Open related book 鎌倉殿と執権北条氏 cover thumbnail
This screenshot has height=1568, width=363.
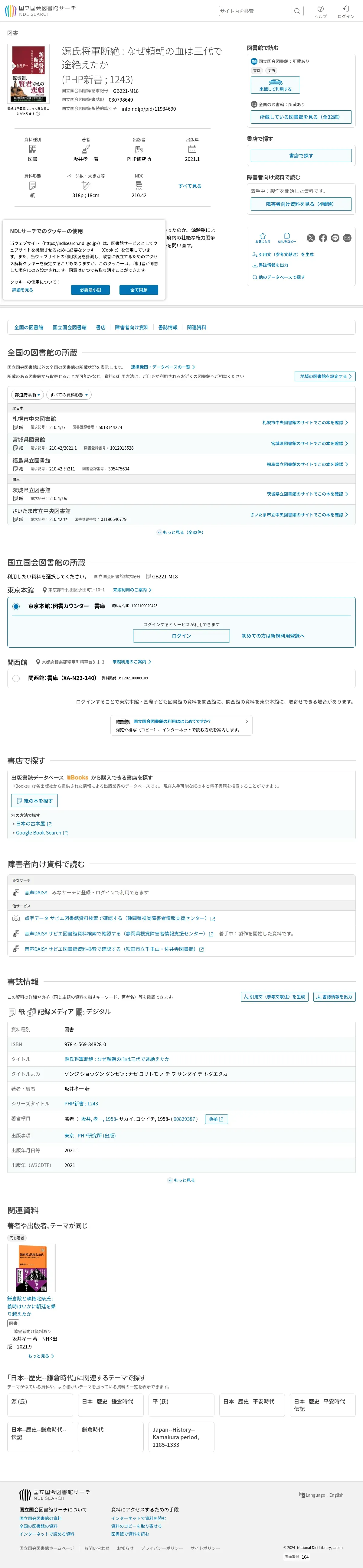[31, 1268]
